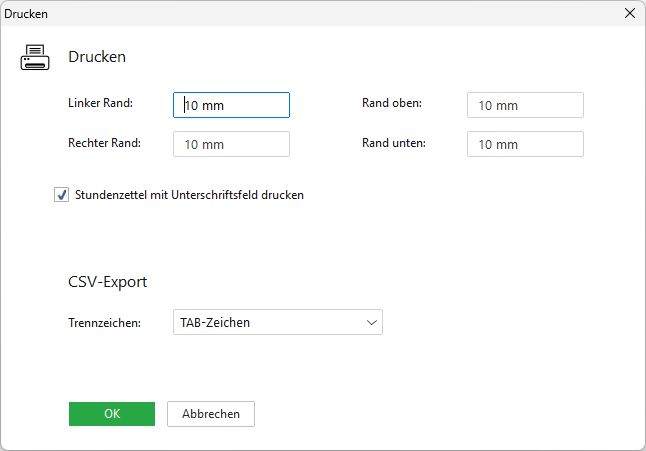Click the Drucken section heading
This screenshot has width=646, height=451.
point(97,57)
